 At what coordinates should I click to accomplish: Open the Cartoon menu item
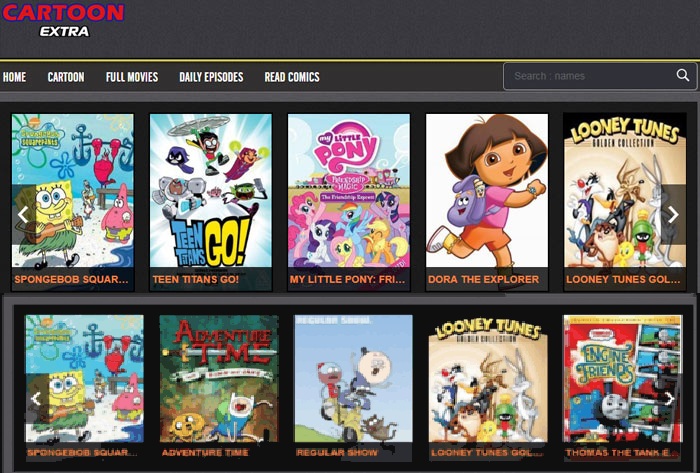pos(66,77)
